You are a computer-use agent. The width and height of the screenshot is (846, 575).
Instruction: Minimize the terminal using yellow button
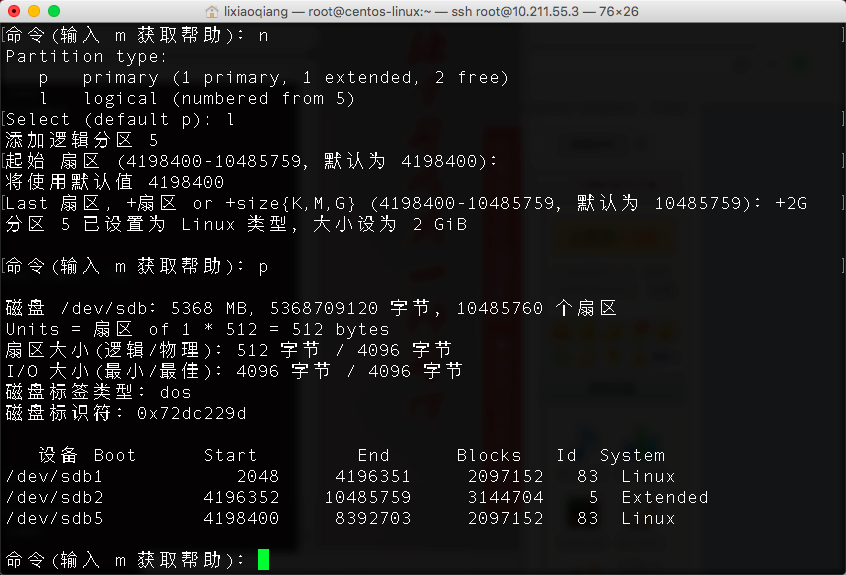(x=33, y=11)
